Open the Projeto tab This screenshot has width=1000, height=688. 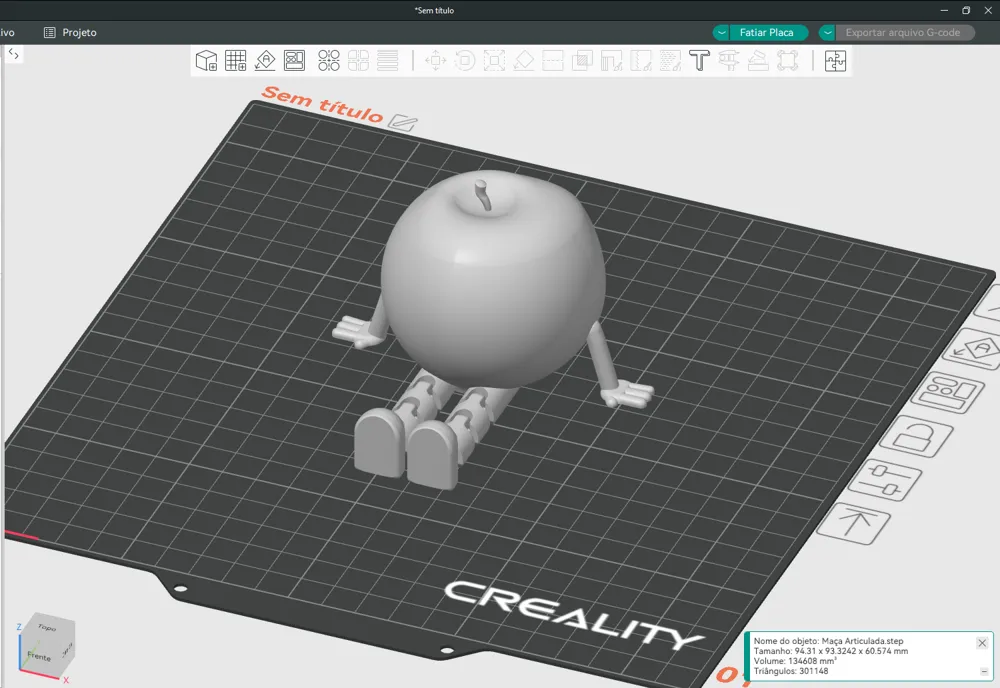(x=70, y=33)
